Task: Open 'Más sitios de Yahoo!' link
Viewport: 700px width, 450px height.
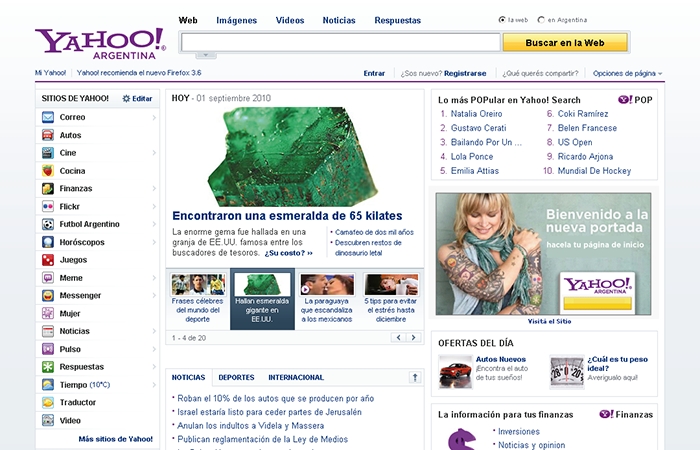Action: [116, 439]
